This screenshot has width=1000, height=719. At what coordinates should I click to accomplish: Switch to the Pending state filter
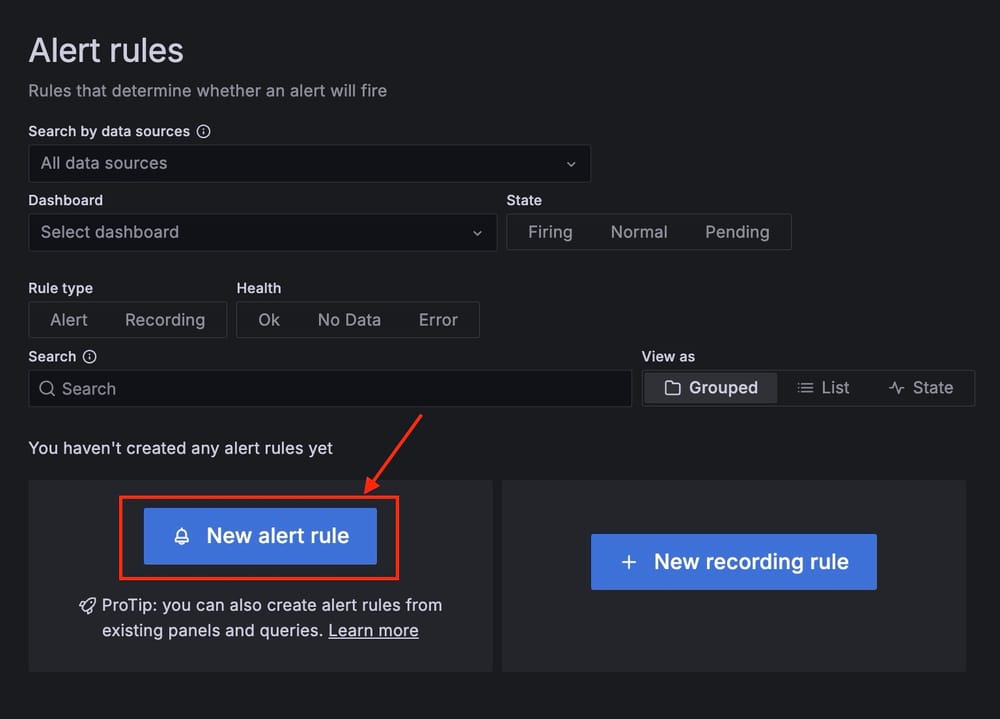click(x=738, y=231)
